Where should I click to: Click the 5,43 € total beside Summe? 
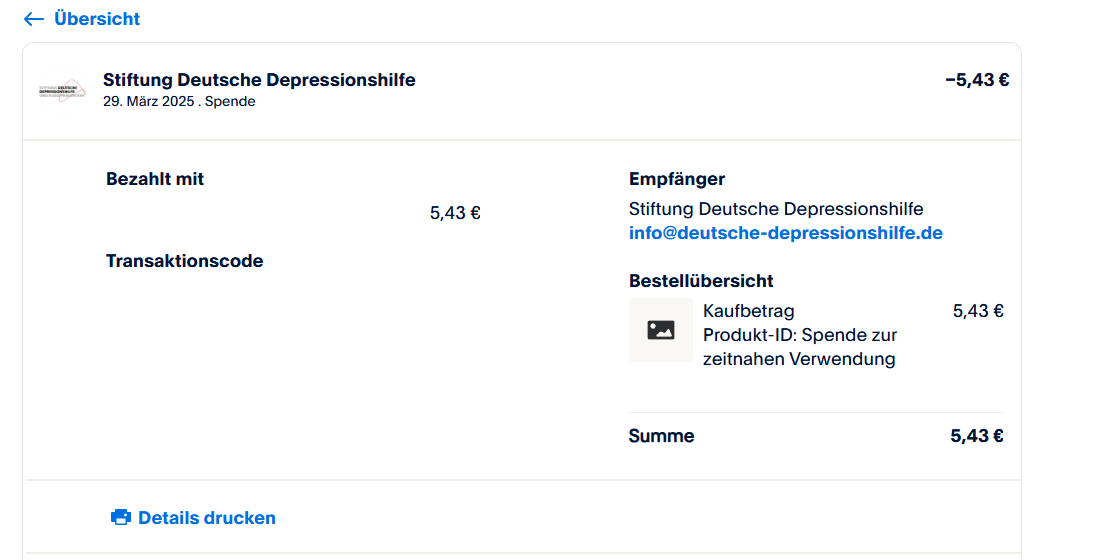click(976, 436)
